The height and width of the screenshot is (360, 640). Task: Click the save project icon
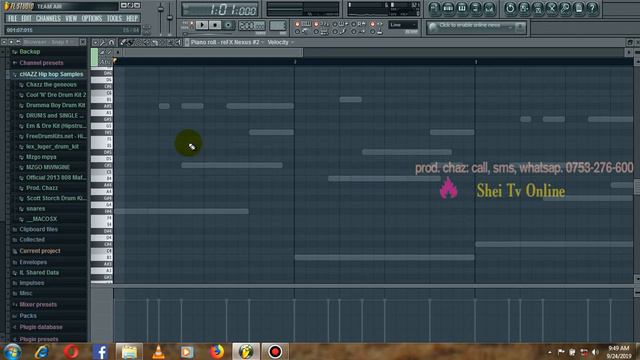click(524, 8)
